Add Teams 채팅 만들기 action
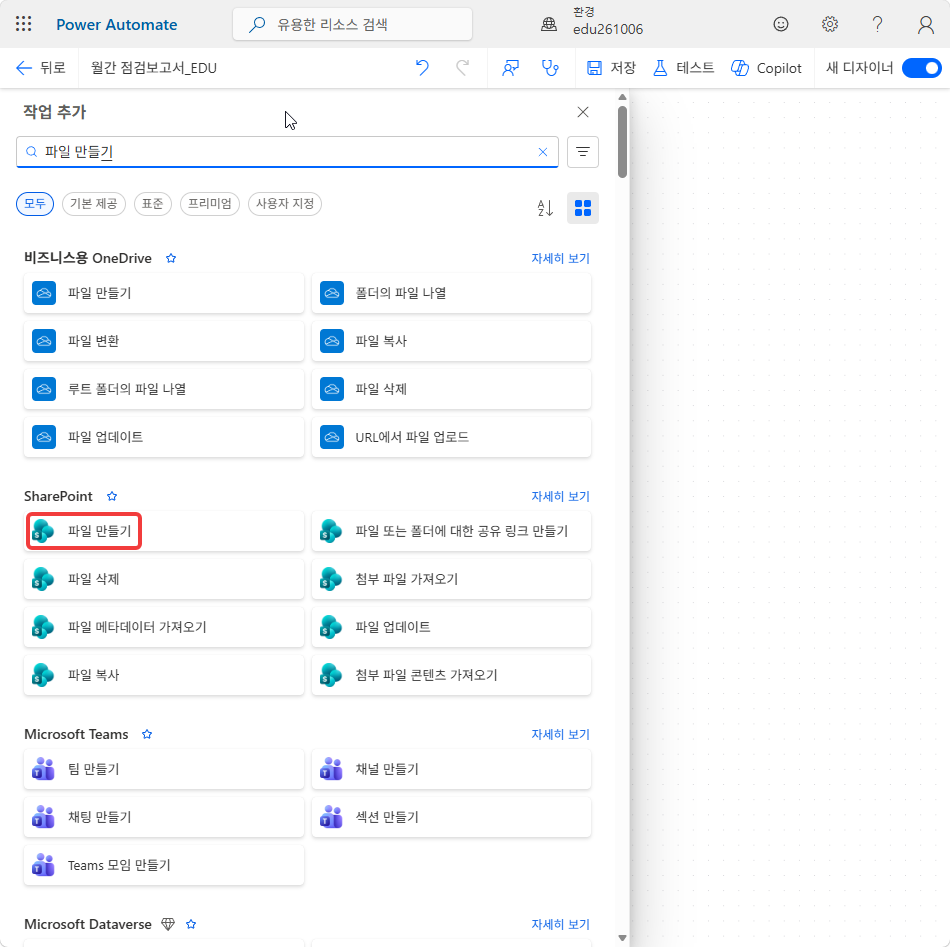Screen dimensions: 950x947 tap(164, 817)
